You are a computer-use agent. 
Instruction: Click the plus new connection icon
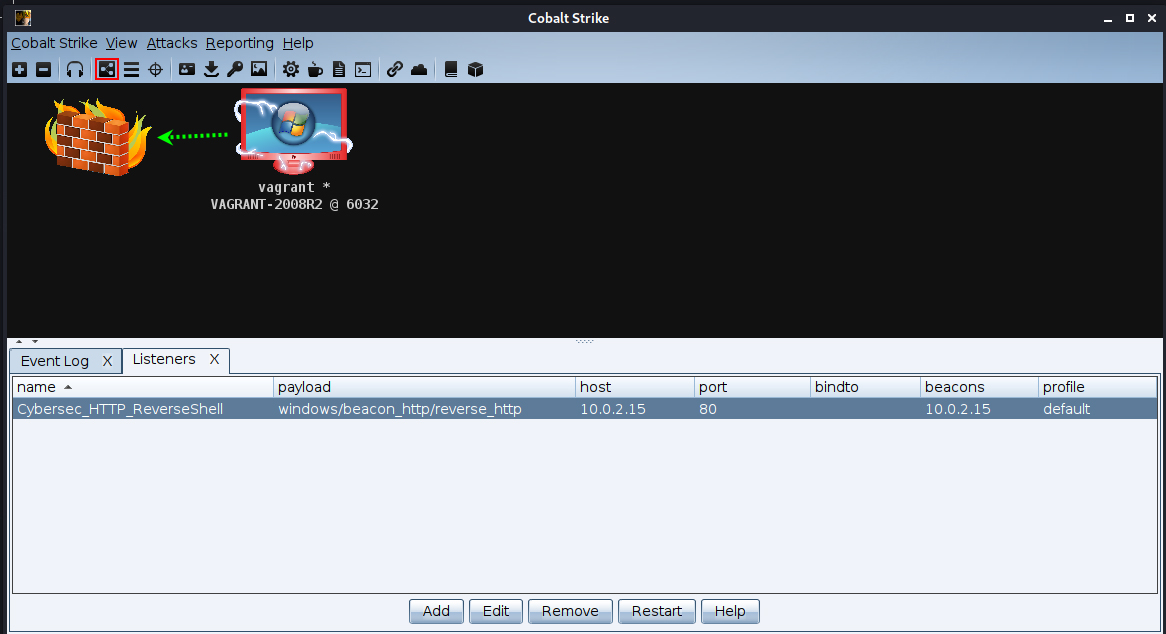pyautogui.click(x=19, y=69)
